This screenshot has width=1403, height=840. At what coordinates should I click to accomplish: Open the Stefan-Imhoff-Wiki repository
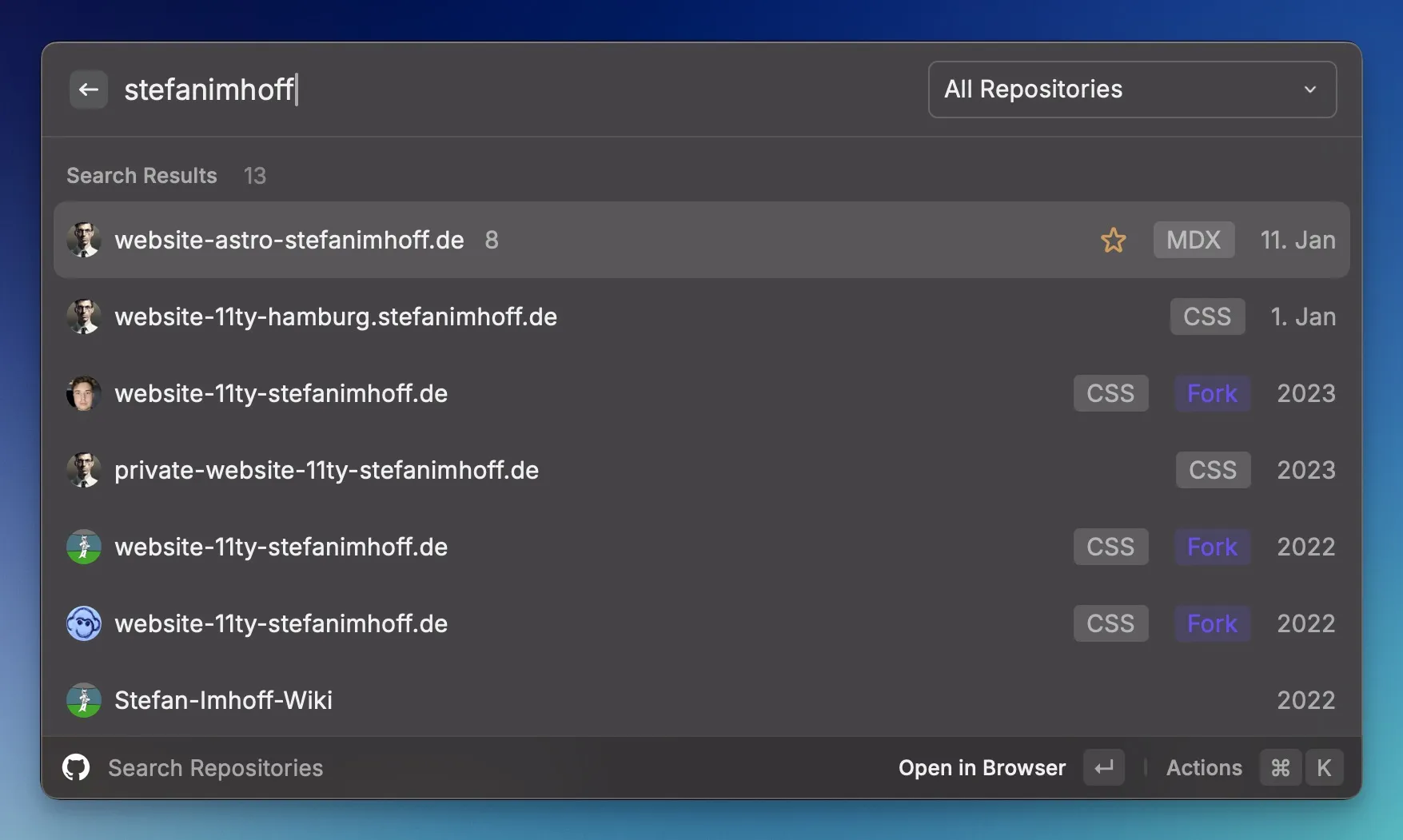223,700
